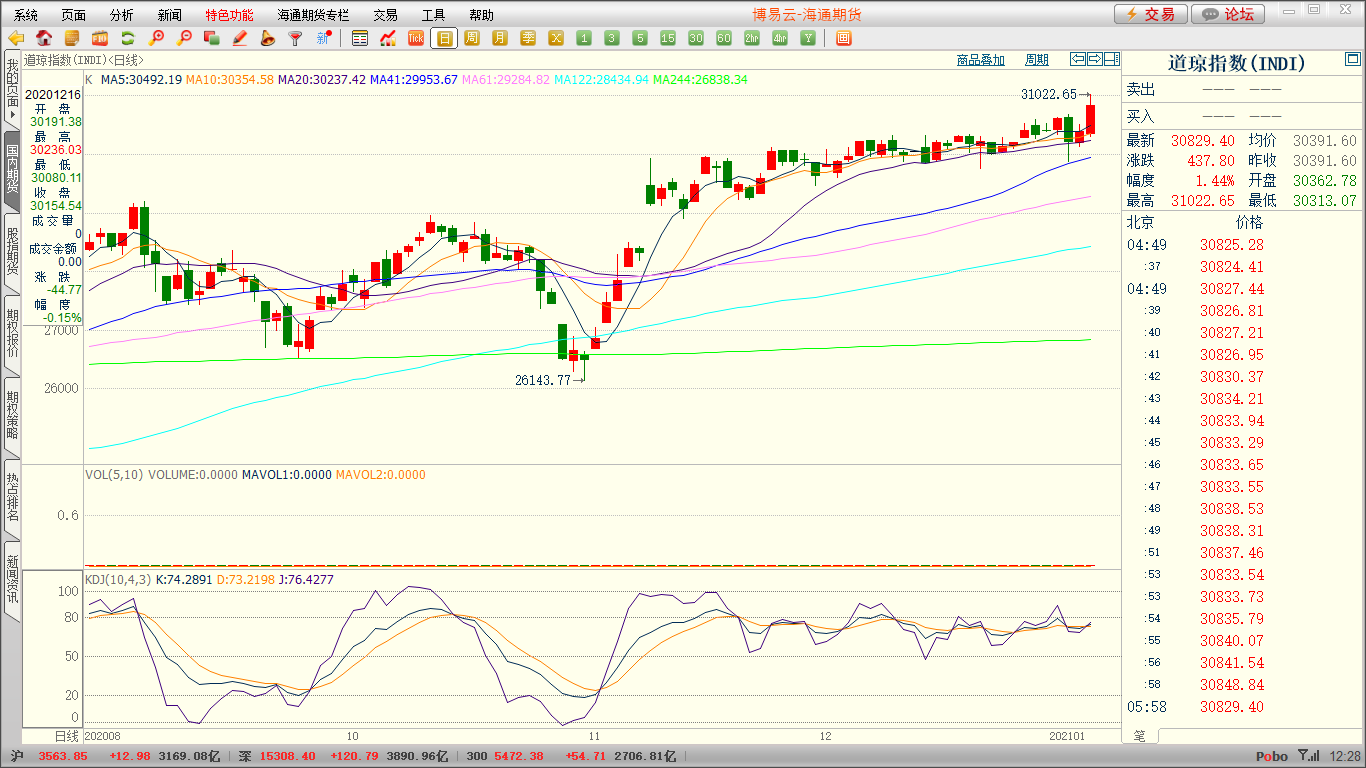Screen dimensions: 1366x768
Task: Click the orange notes toolbar icon
Action: 72,39
